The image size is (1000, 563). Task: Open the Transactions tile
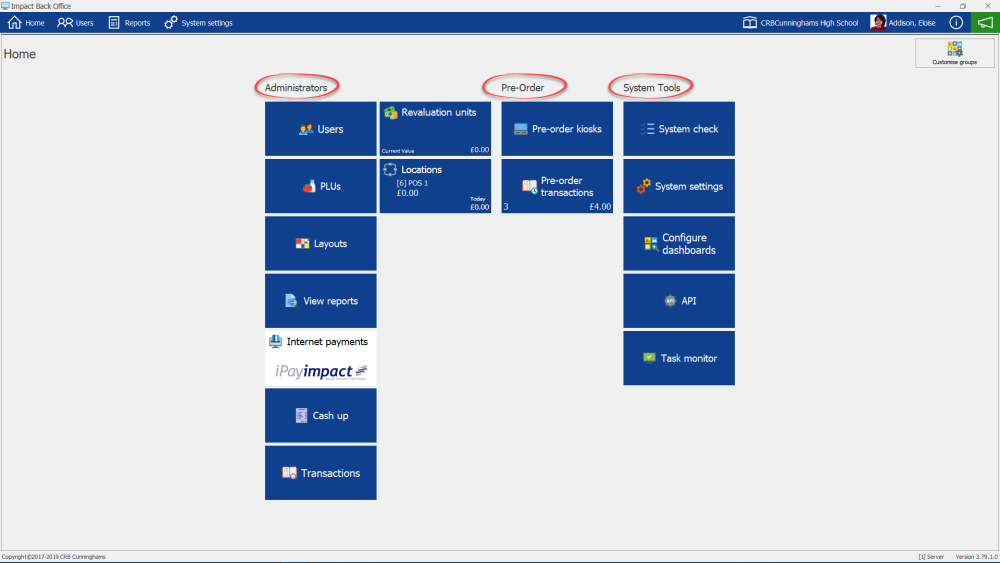[321, 473]
